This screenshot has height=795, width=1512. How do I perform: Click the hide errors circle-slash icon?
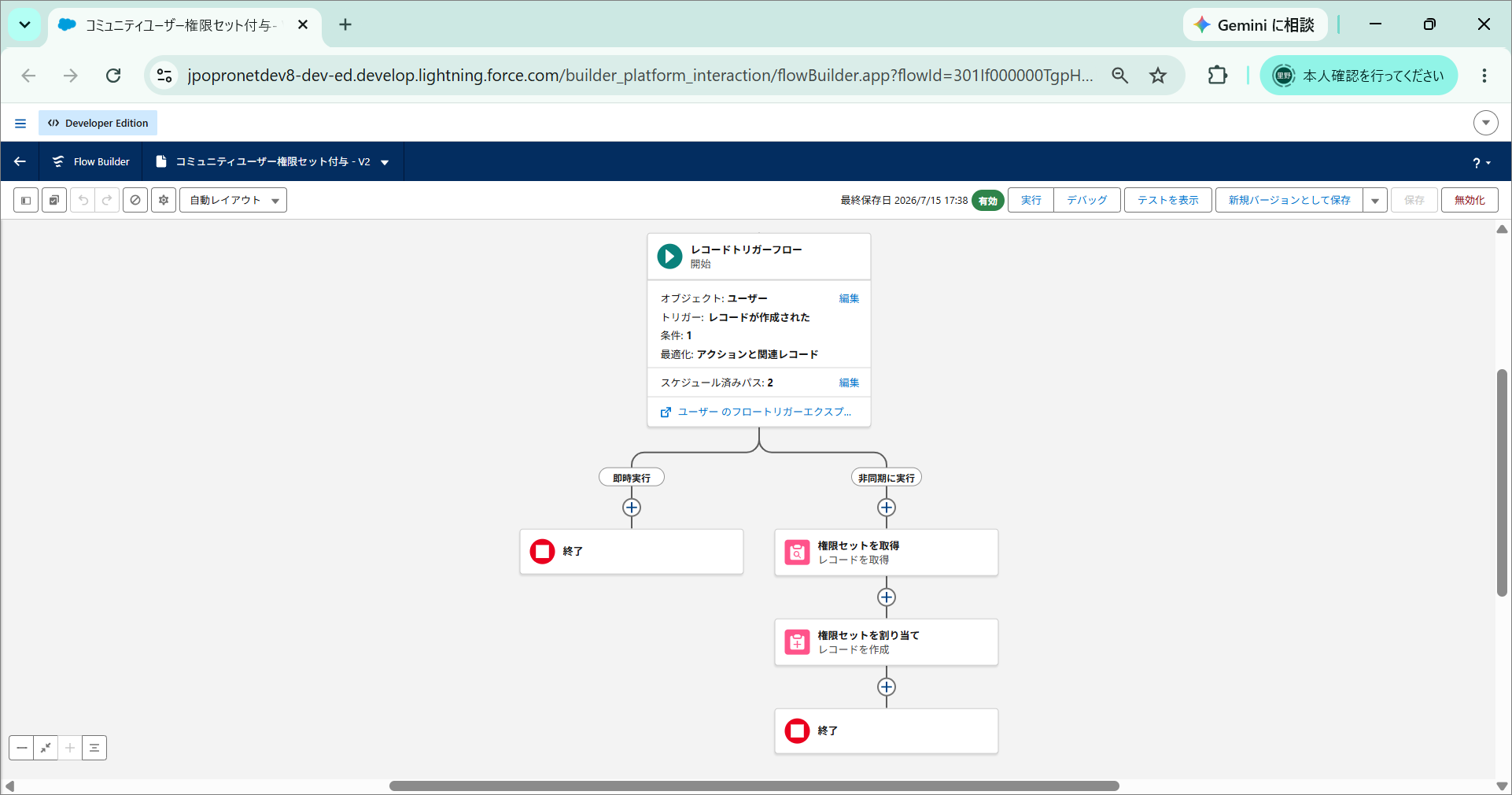pyautogui.click(x=135, y=200)
